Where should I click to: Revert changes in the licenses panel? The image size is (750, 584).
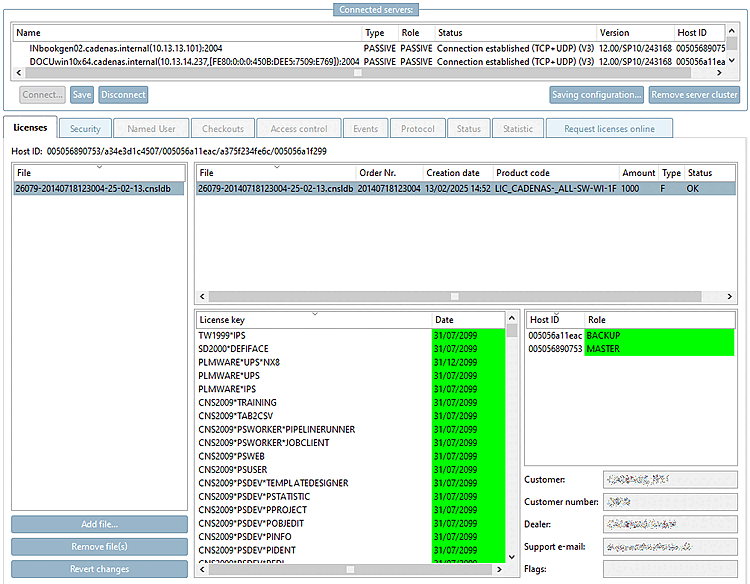pyautogui.click(x=99, y=569)
